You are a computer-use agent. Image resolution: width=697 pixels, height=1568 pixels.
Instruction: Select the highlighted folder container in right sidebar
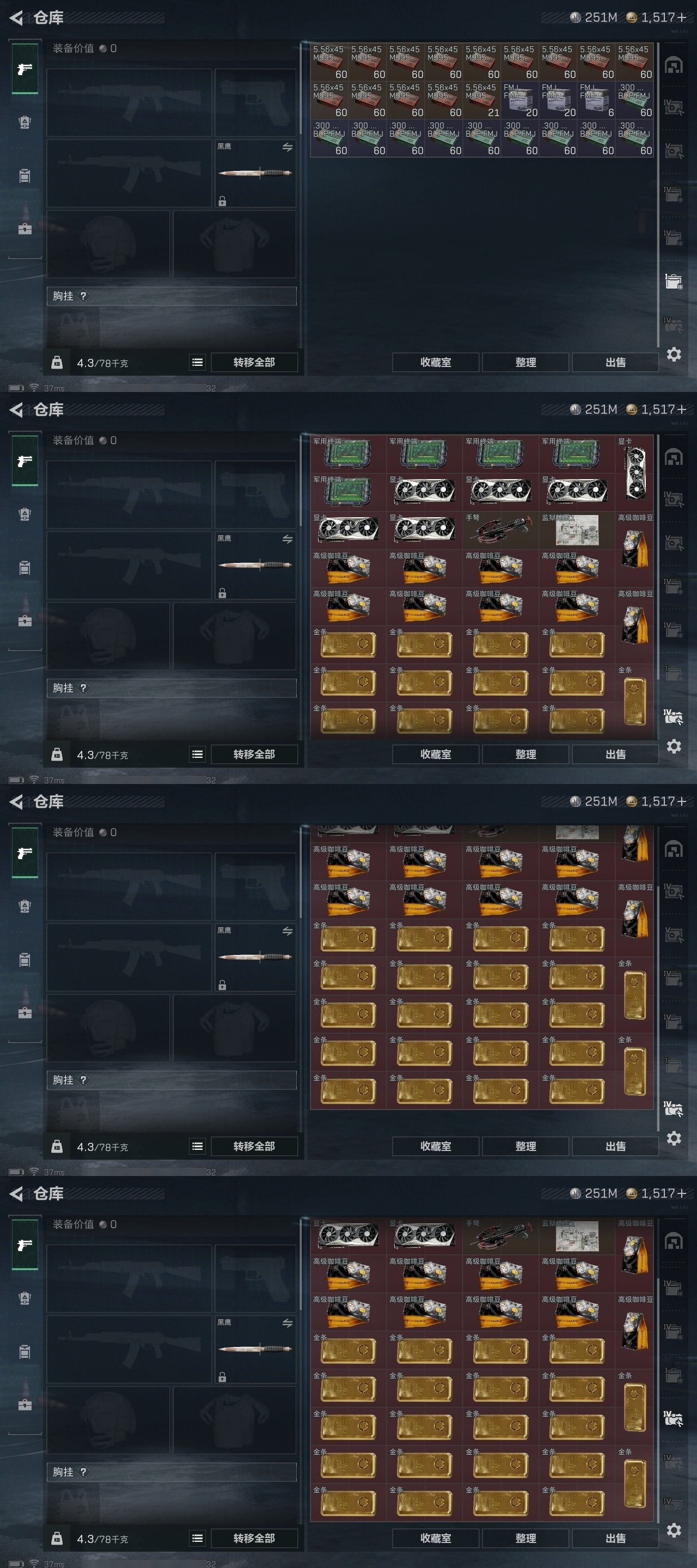(673, 281)
